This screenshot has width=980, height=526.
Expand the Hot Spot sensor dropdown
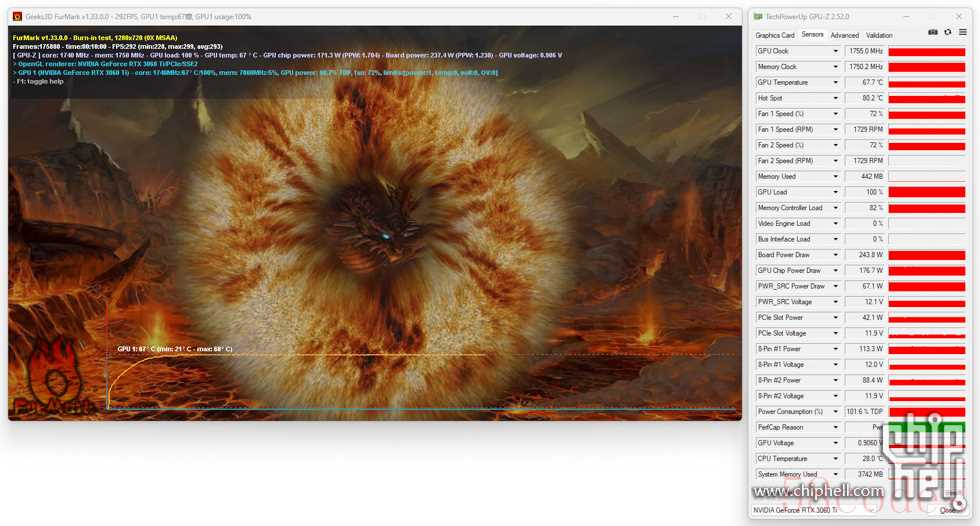[x=835, y=98]
